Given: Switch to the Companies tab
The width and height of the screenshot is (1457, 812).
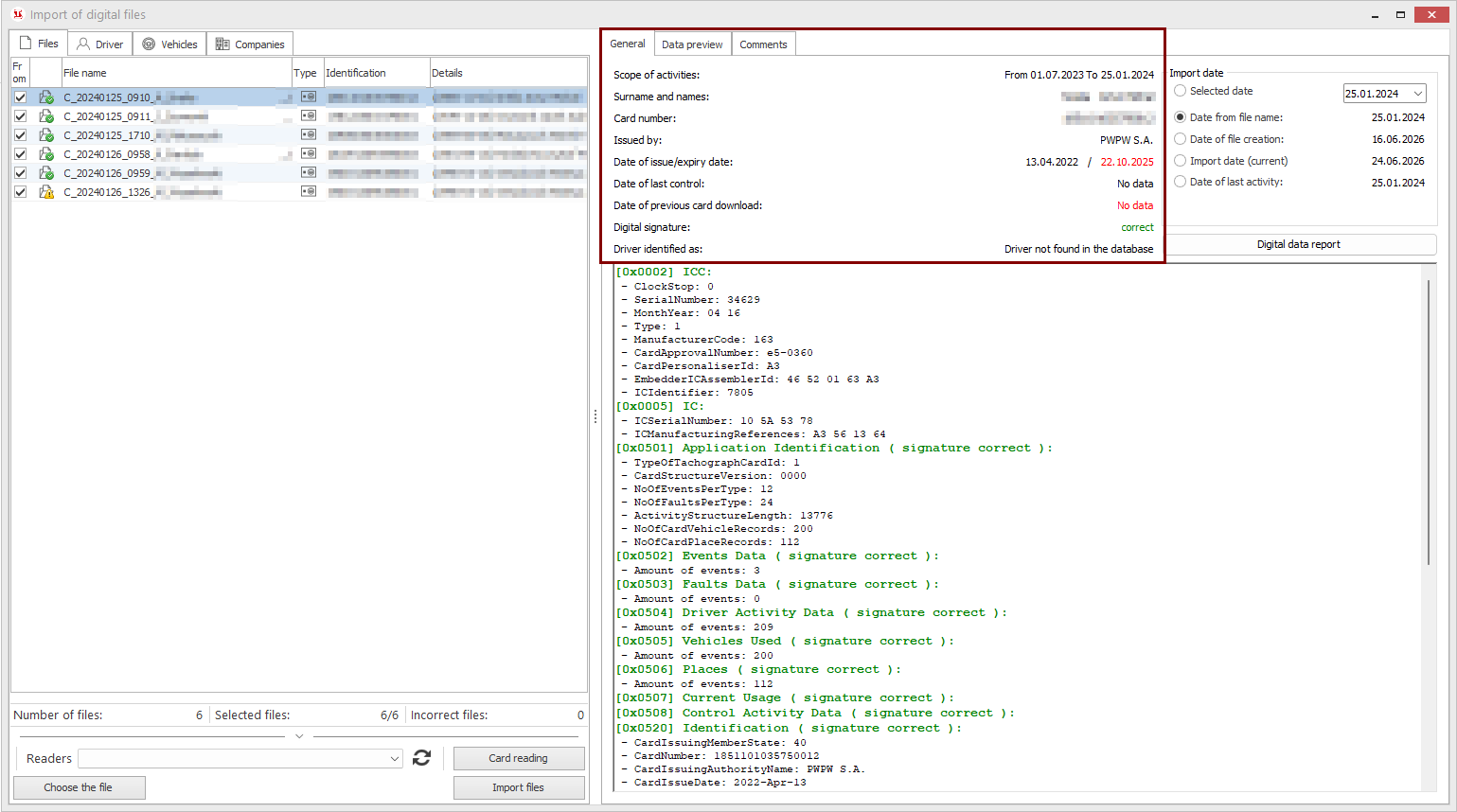Looking at the screenshot, I should (x=250, y=44).
